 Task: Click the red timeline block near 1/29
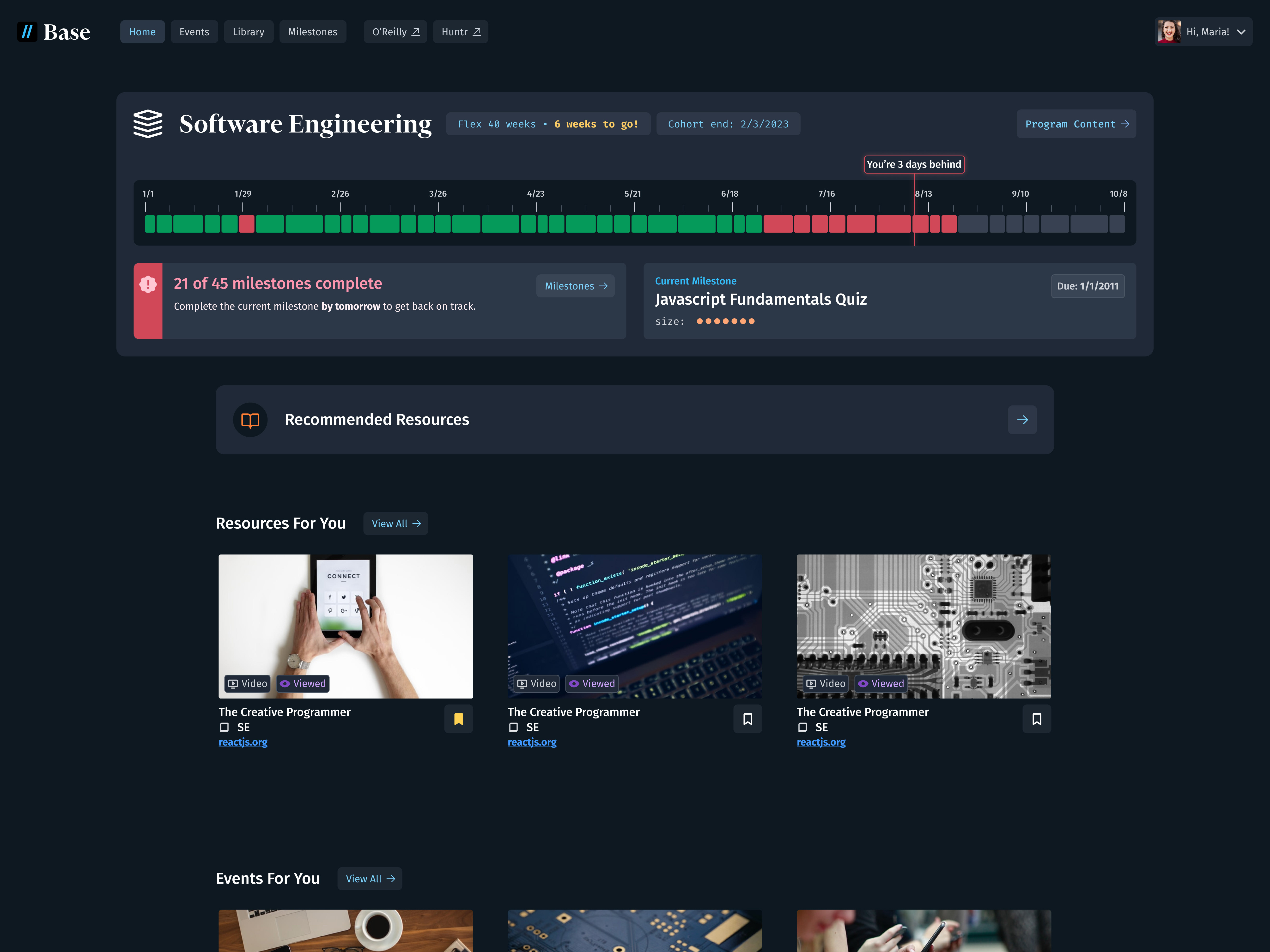tap(246, 224)
